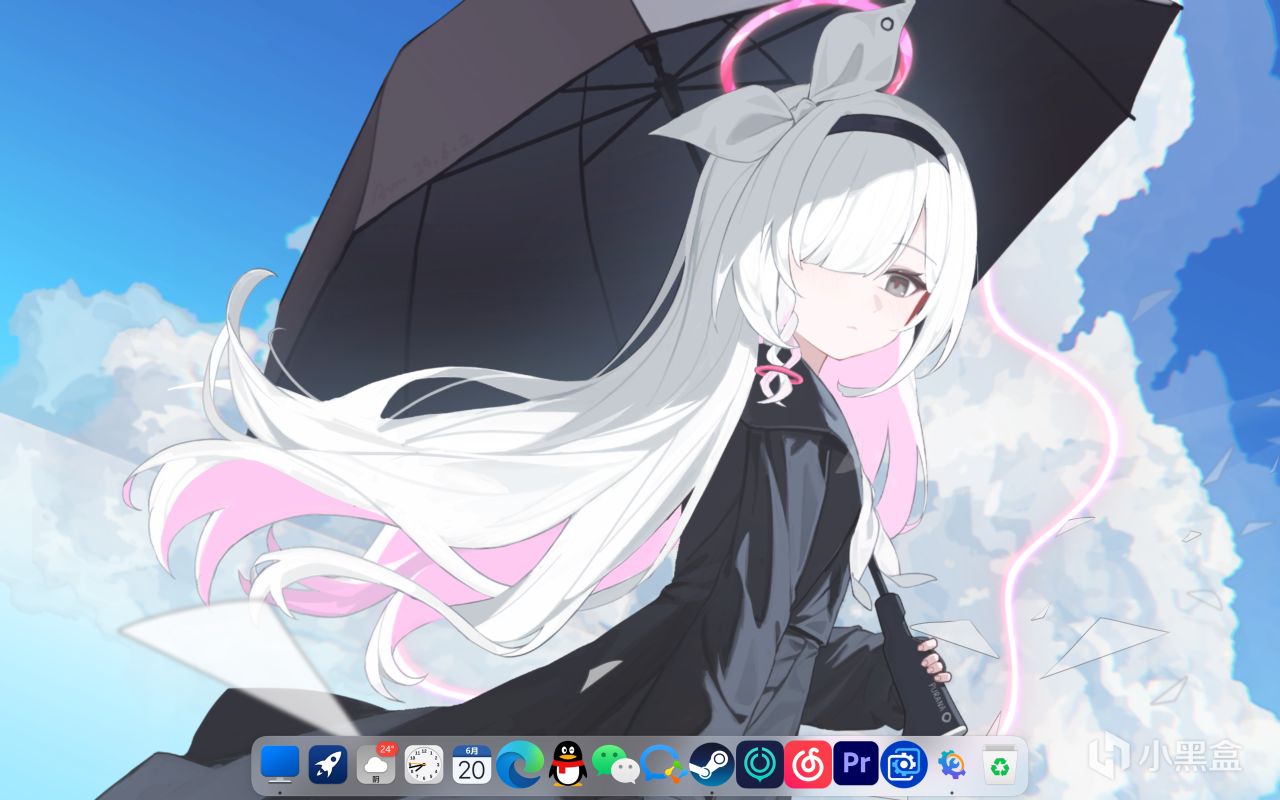This screenshot has width=1280, height=800.
Task: Launch Steam from the dock
Action: point(712,764)
